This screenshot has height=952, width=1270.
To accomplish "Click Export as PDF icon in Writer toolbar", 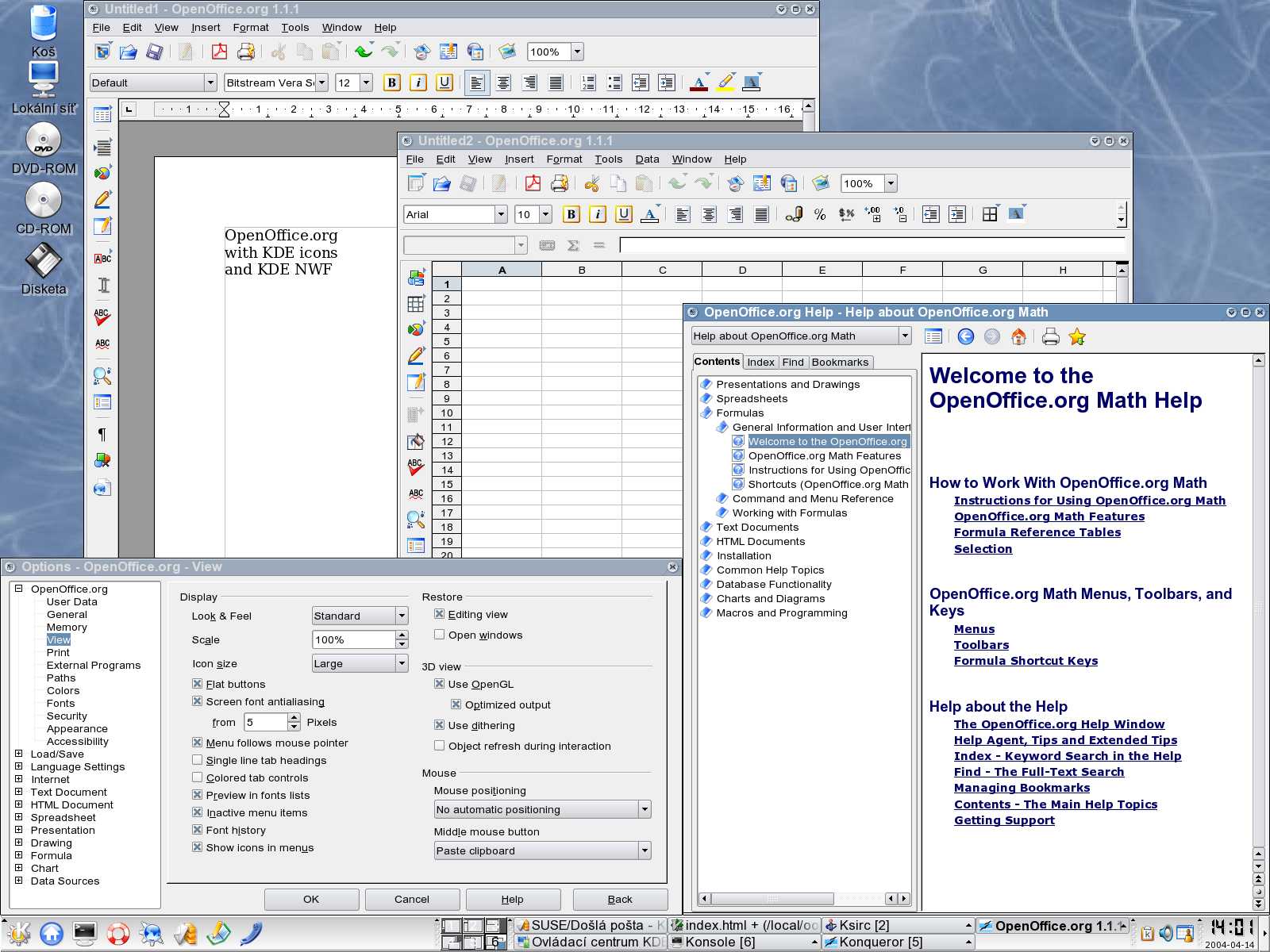I will [219, 52].
